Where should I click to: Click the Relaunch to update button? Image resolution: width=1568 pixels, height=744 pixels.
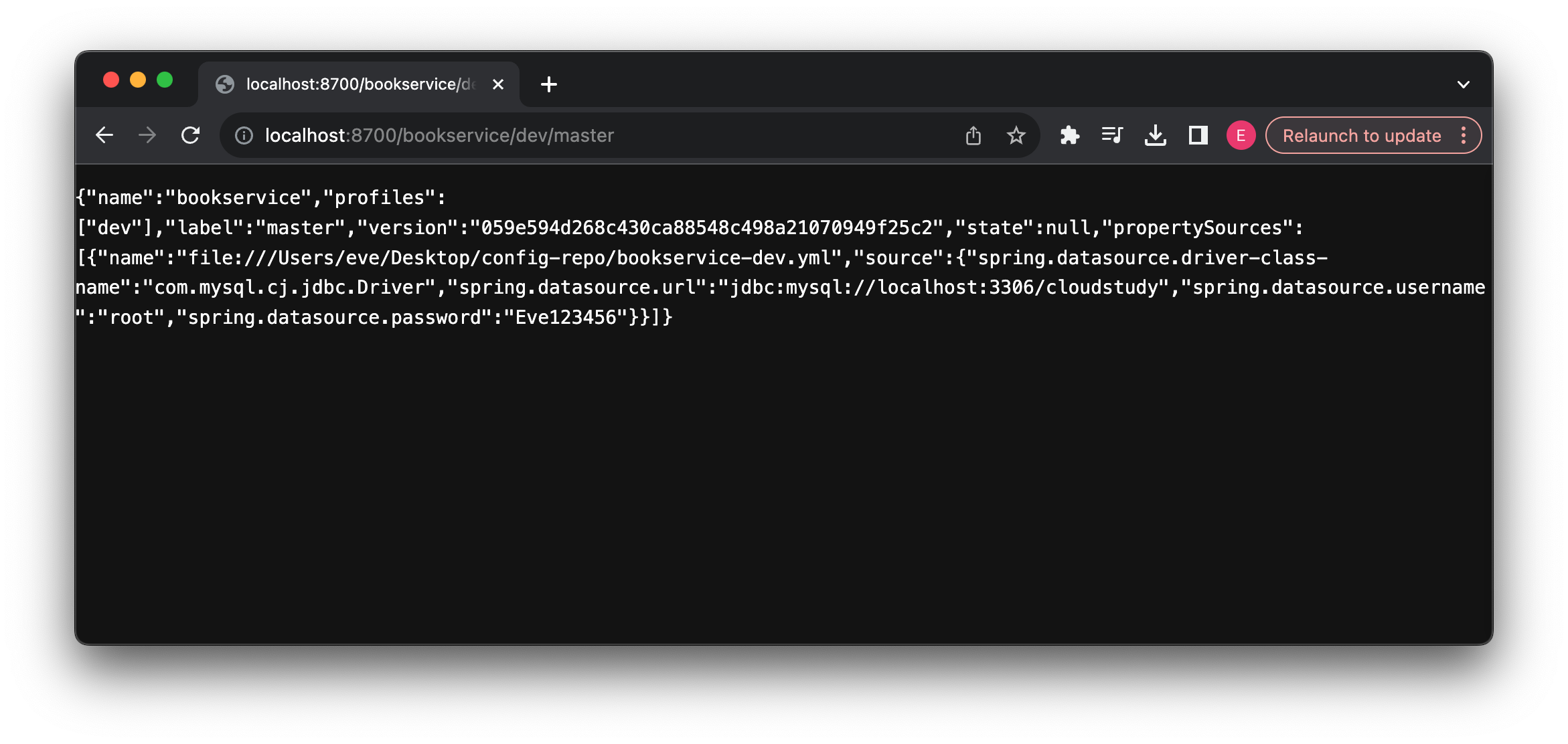click(x=1363, y=136)
